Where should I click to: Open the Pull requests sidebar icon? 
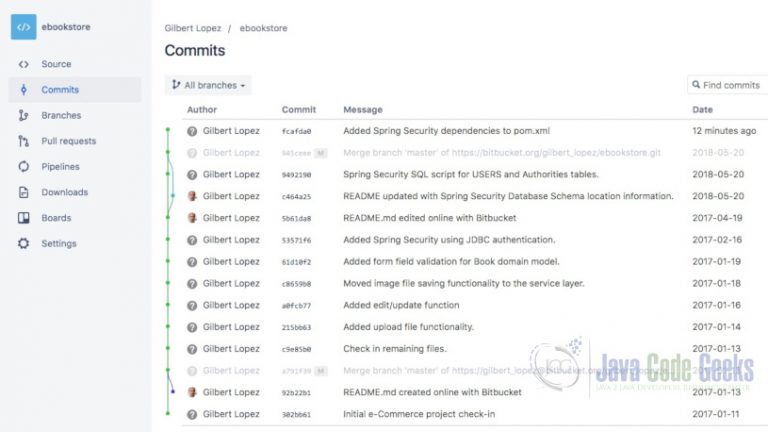point(24,141)
